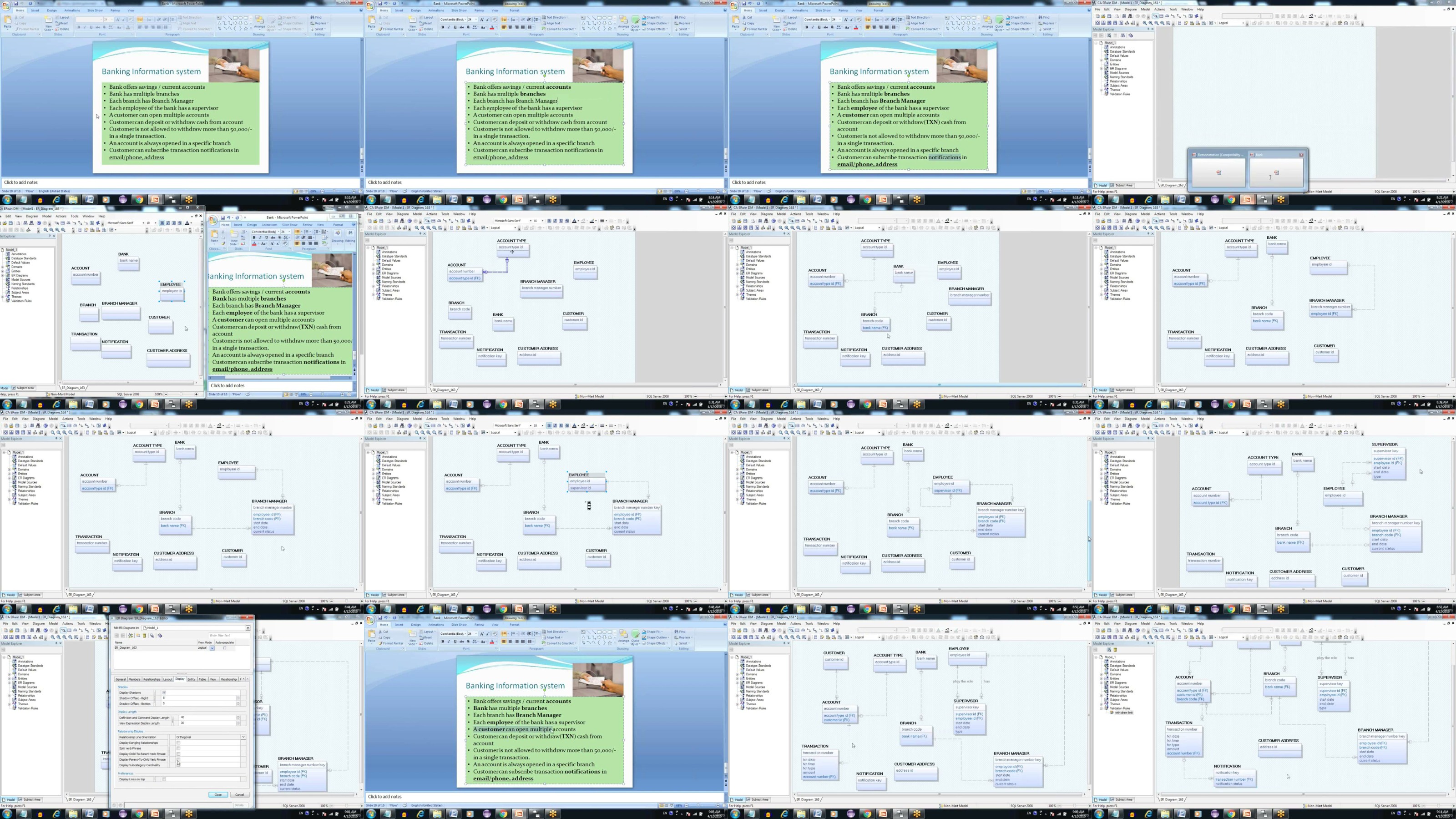Increase the Shadow Offset - Right spinner value

[238, 697]
